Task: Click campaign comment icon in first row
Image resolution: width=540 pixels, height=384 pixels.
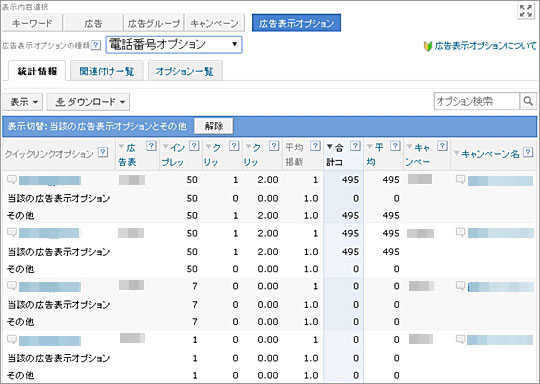Action: tap(460, 179)
